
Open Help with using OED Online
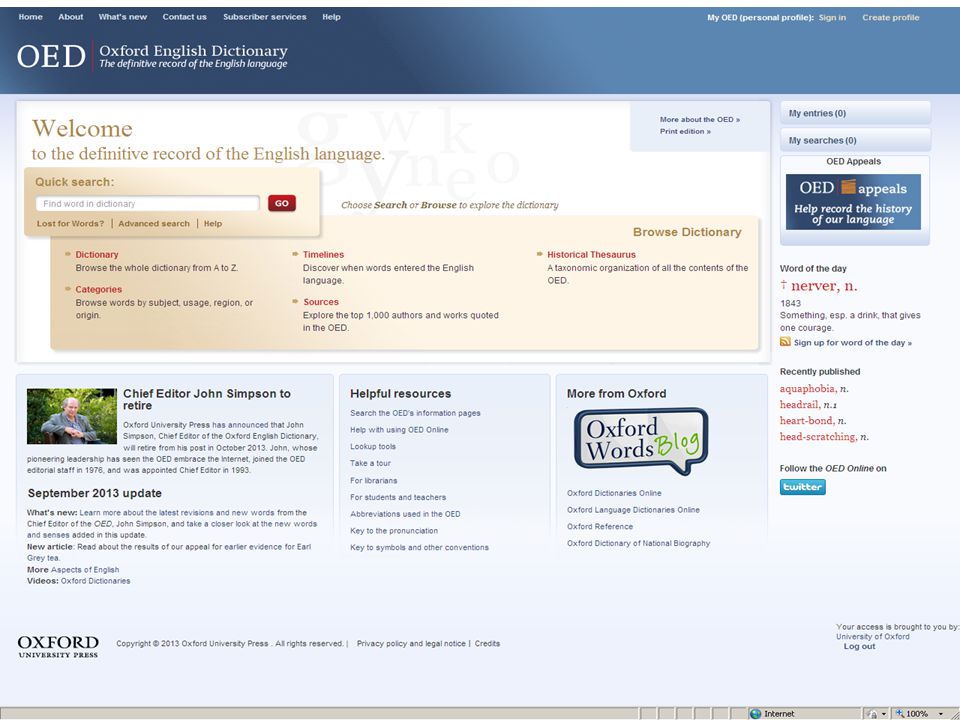[x=399, y=430]
